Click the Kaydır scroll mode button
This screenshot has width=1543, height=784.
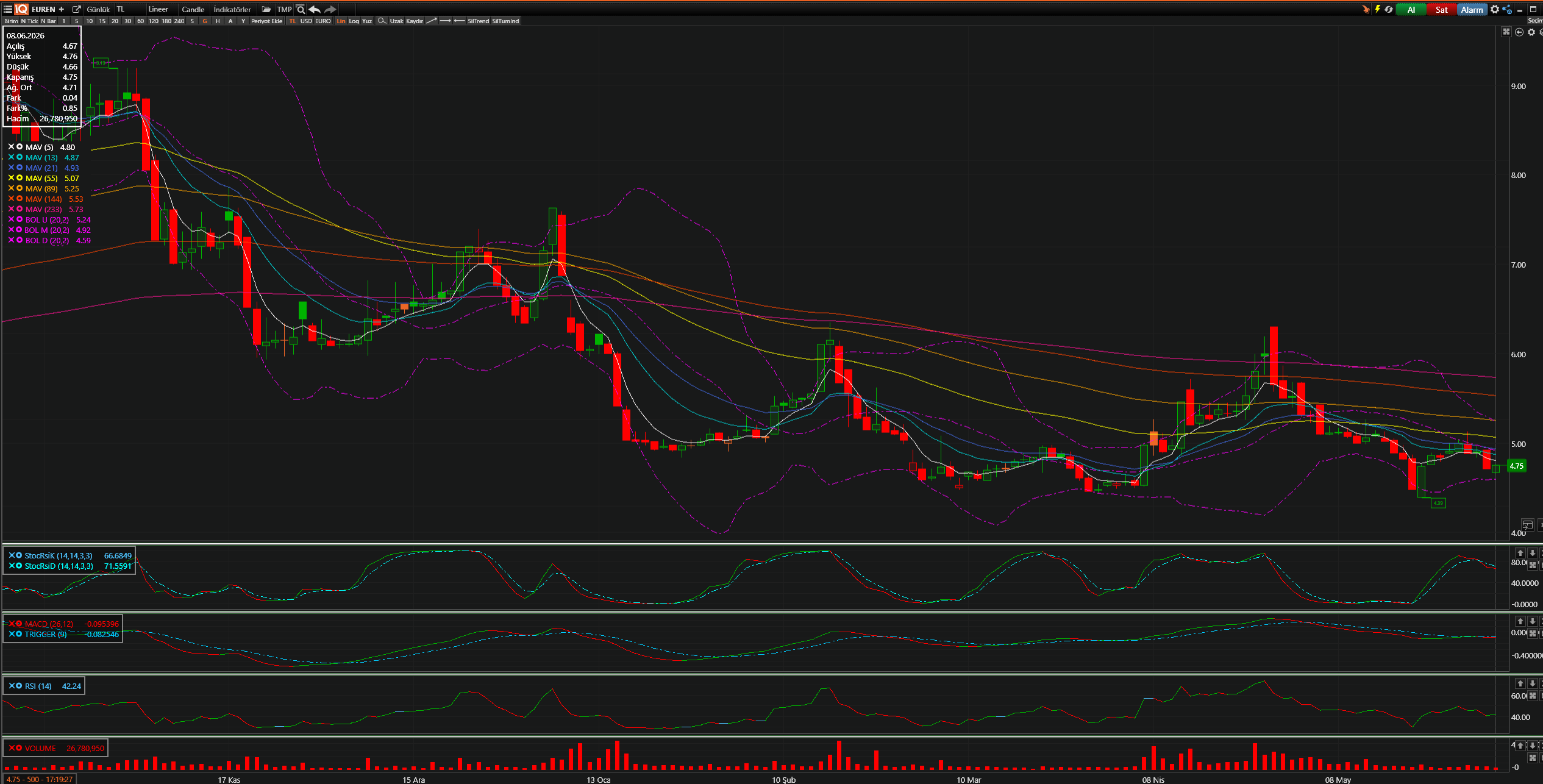(x=415, y=21)
